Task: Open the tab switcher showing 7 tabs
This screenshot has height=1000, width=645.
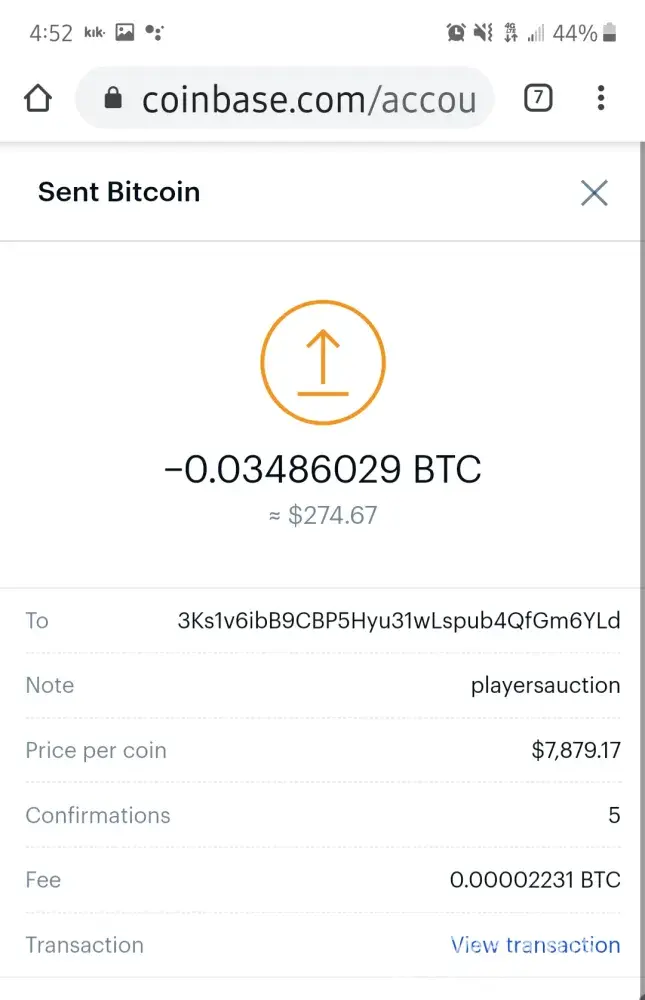Action: (538, 98)
